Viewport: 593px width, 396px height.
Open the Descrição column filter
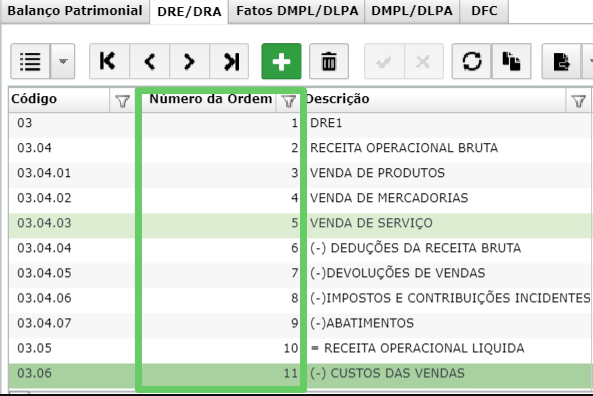point(578,101)
